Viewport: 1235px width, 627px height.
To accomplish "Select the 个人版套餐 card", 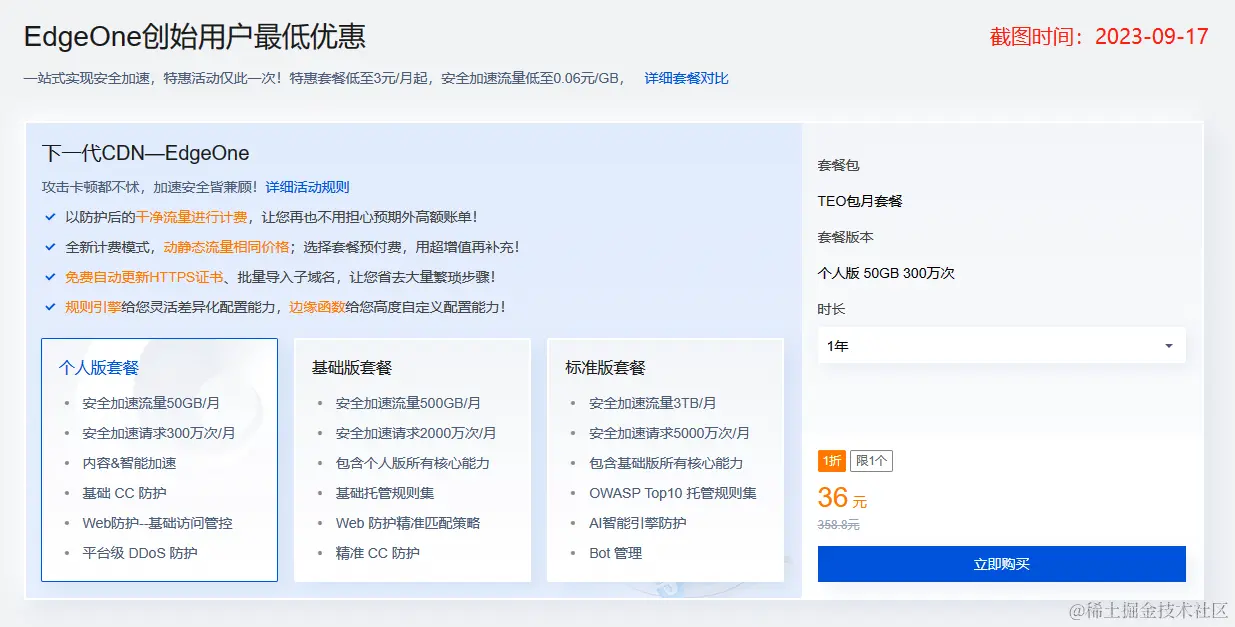I will click(159, 460).
